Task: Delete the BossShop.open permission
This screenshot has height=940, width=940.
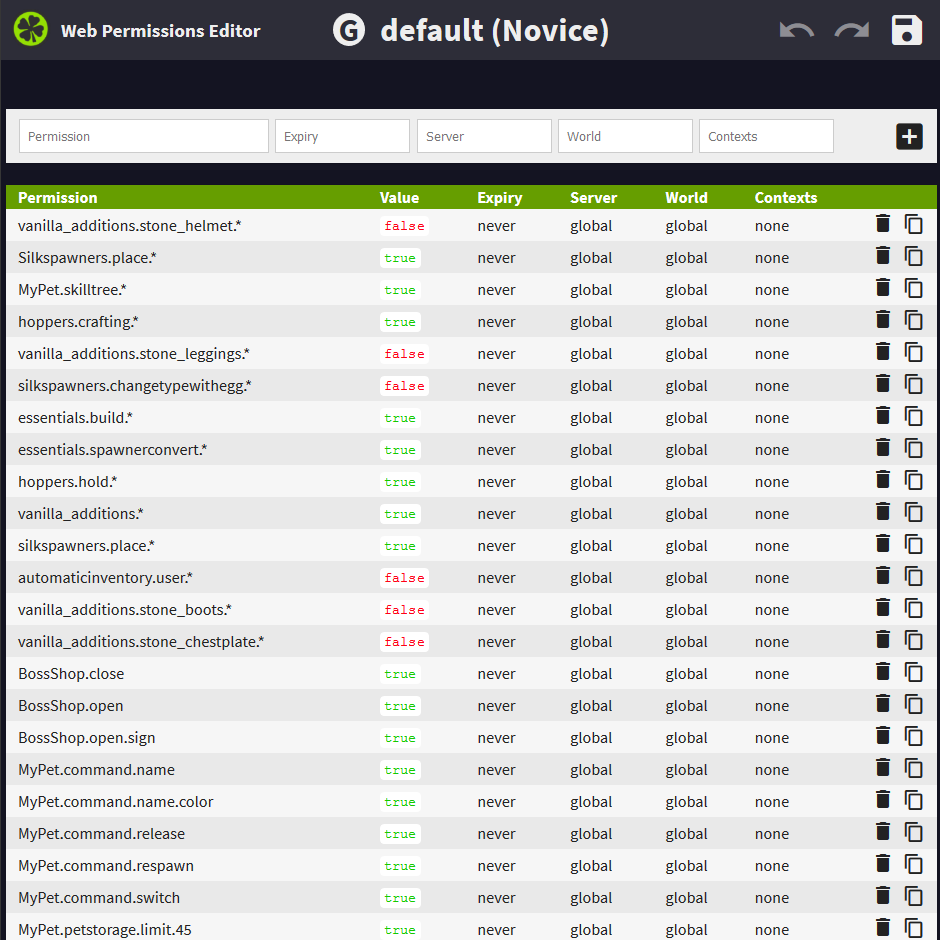Action: (x=882, y=704)
